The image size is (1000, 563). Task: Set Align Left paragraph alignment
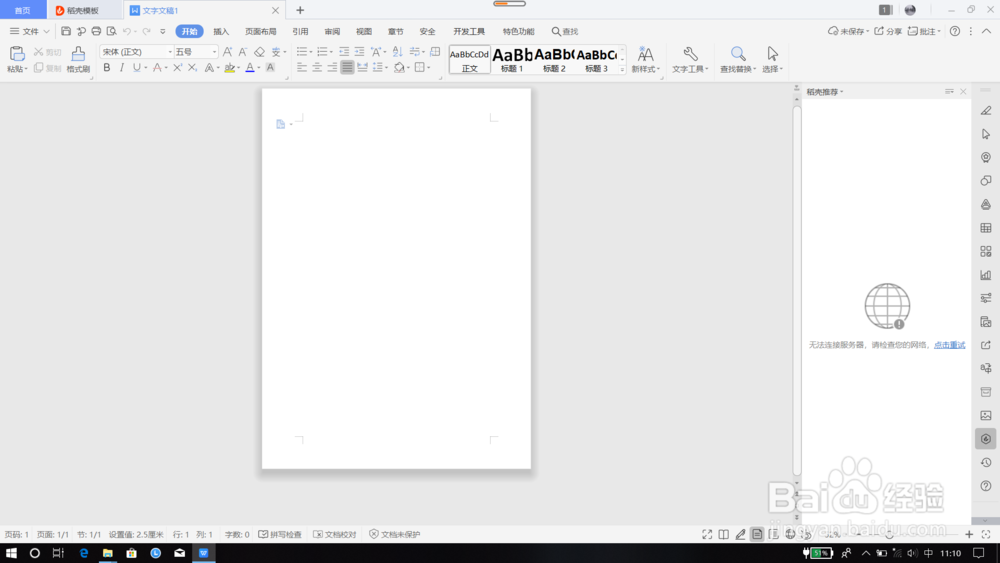coord(302,68)
